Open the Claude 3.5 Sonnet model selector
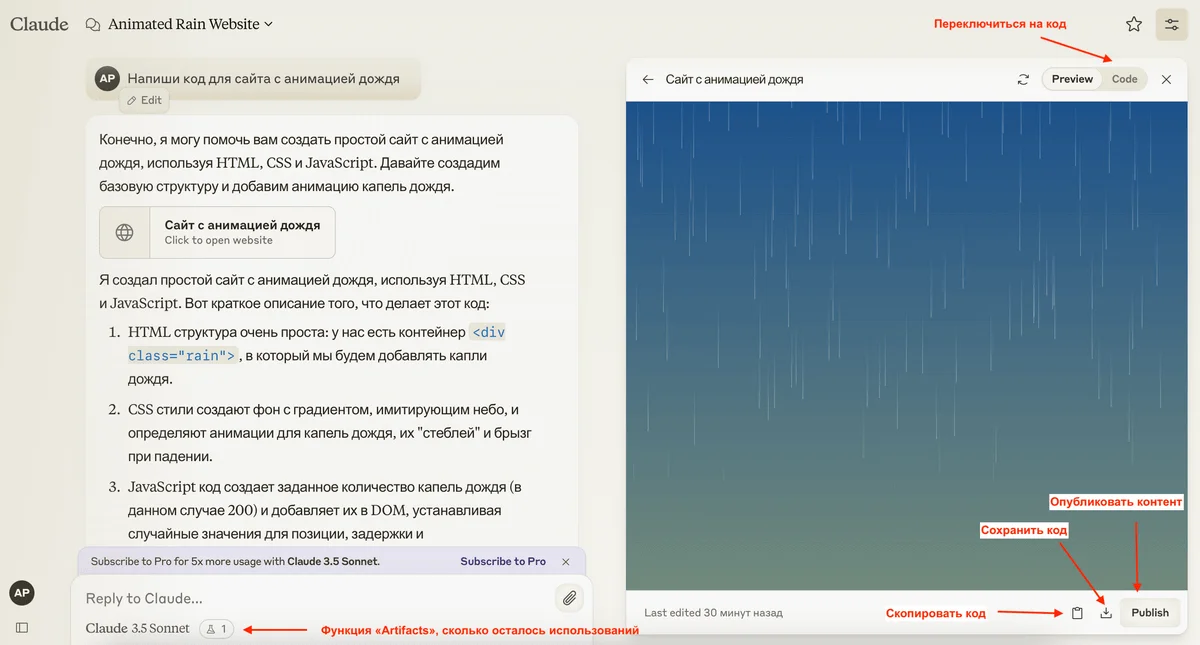Image resolution: width=1200 pixels, height=645 pixels. [x=138, y=629]
